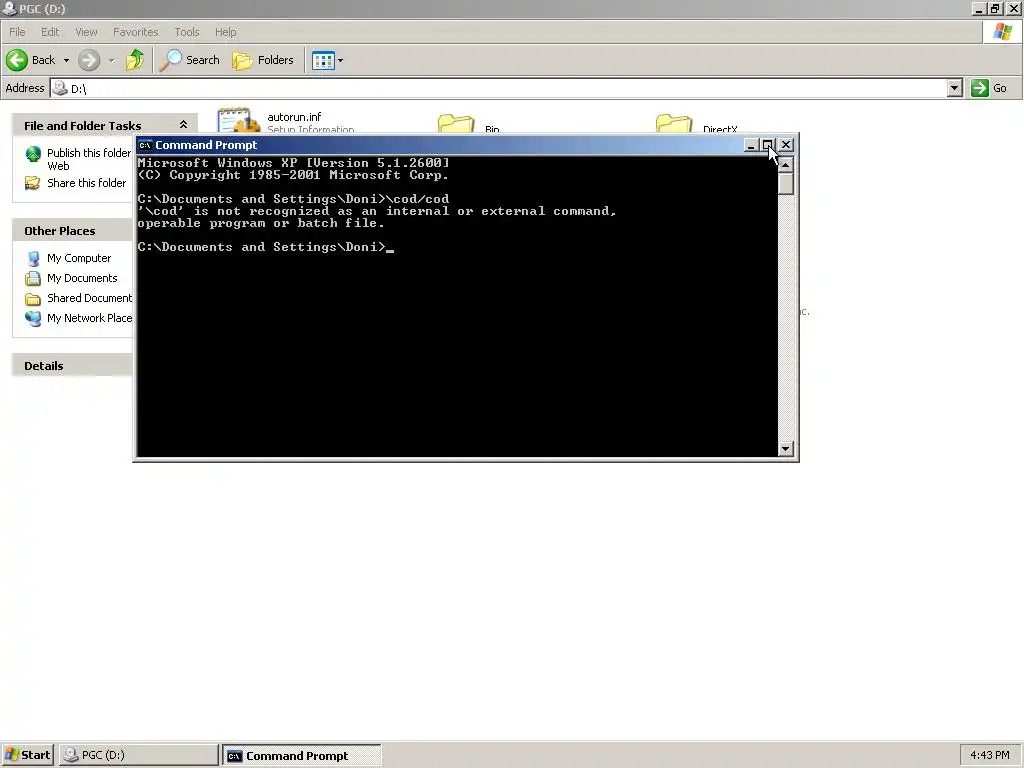This screenshot has height=768, width=1024.
Task: Click the Details panel header
Action: pos(72,366)
